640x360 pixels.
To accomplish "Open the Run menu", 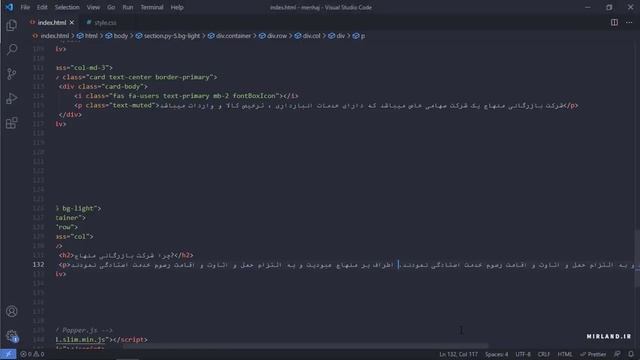I will (x=128, y=7).
